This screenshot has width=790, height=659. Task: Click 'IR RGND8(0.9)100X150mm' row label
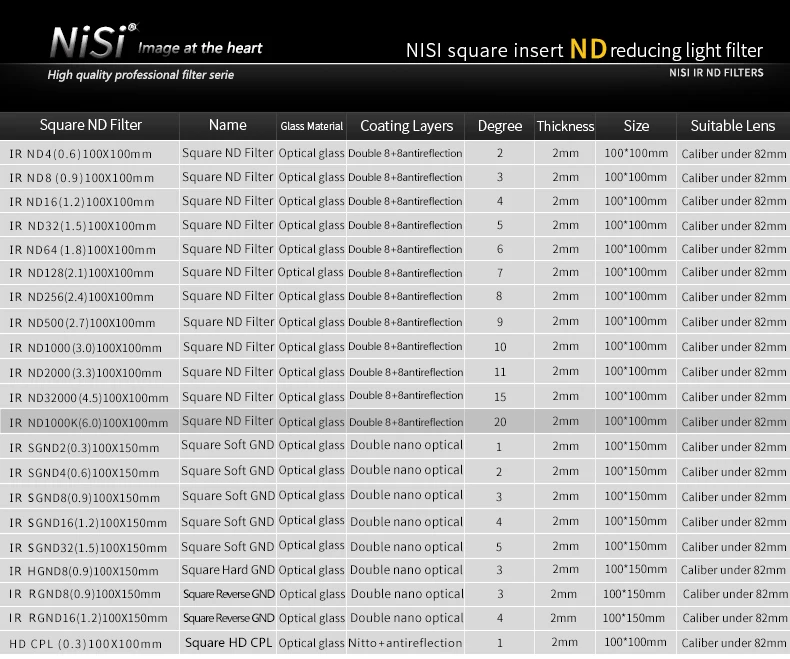pyautogui.click(x=85, y=595)
